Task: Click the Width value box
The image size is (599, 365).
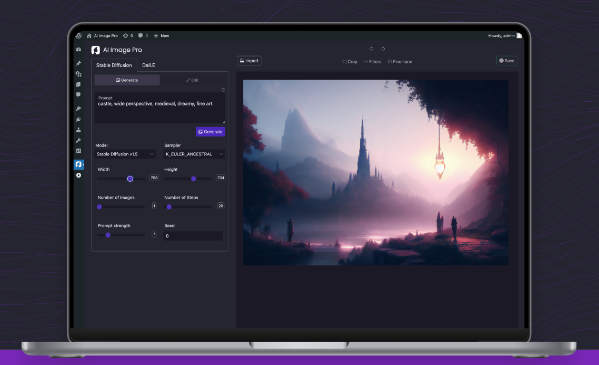Action: point(154,178)
